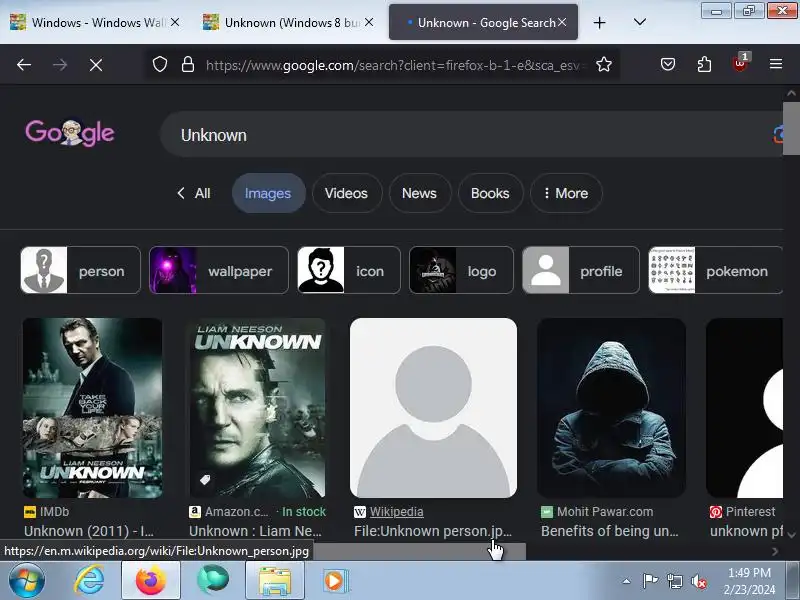Click the Amazon source link
The width and height of the screenshot is (800, 600).
[236, 512]
